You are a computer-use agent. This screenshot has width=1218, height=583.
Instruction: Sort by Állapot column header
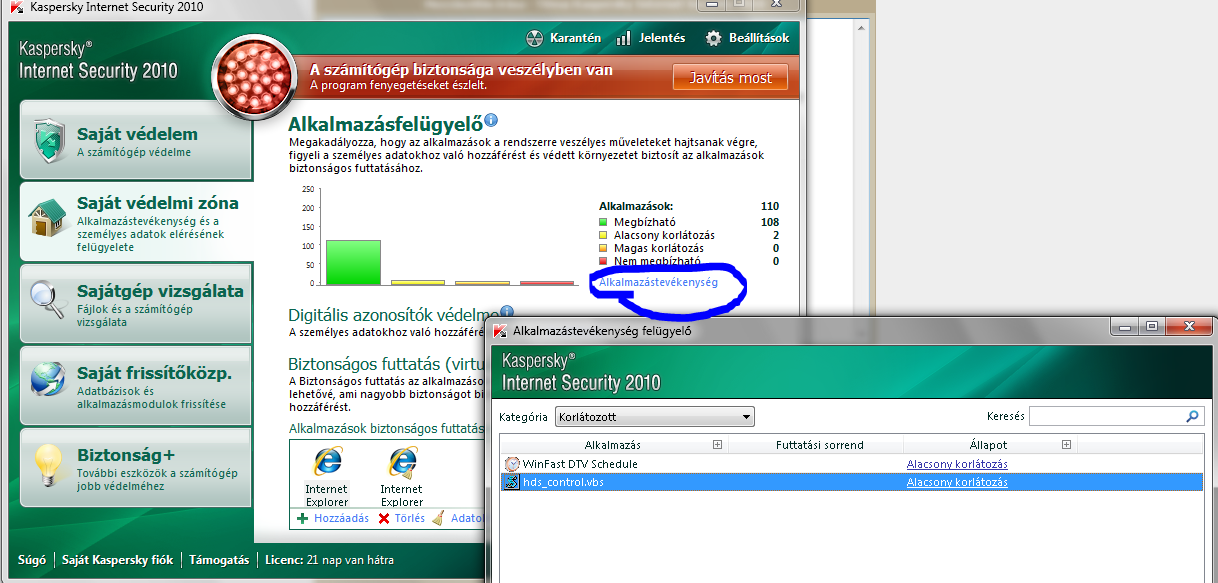[987, 445]
